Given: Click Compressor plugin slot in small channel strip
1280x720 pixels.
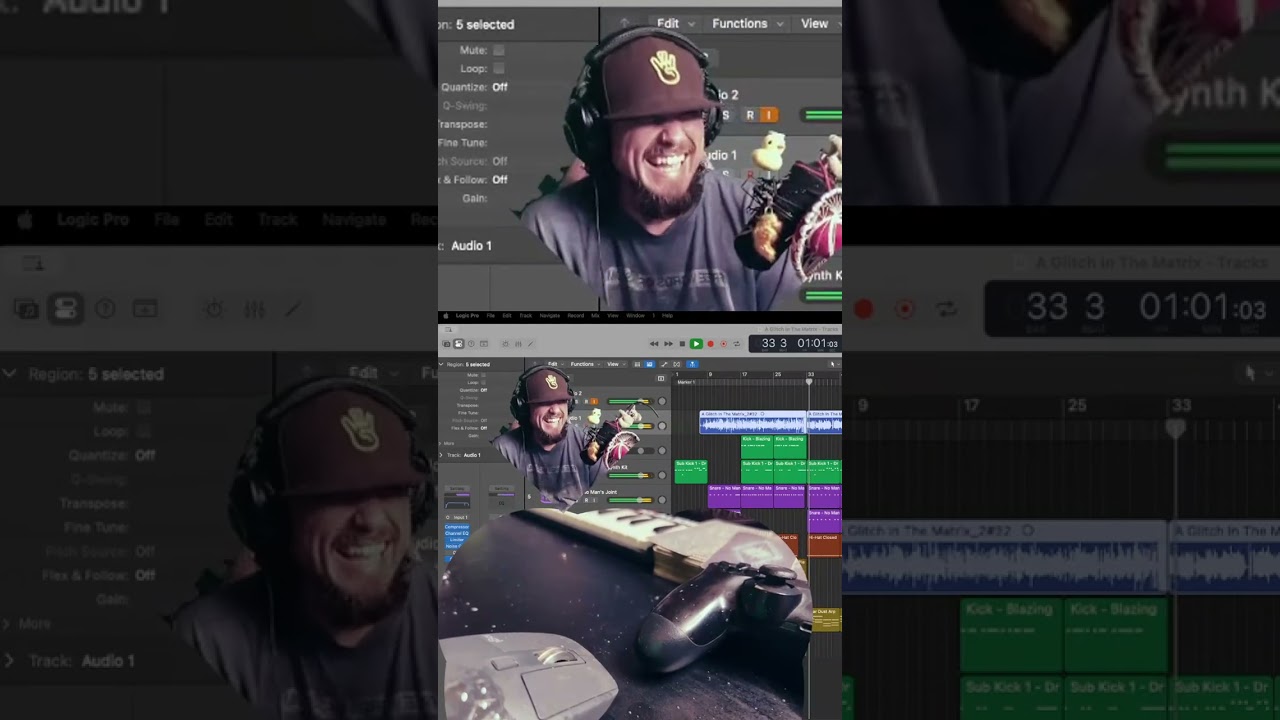Looking at the screenshot, I should tap(457, 527).
